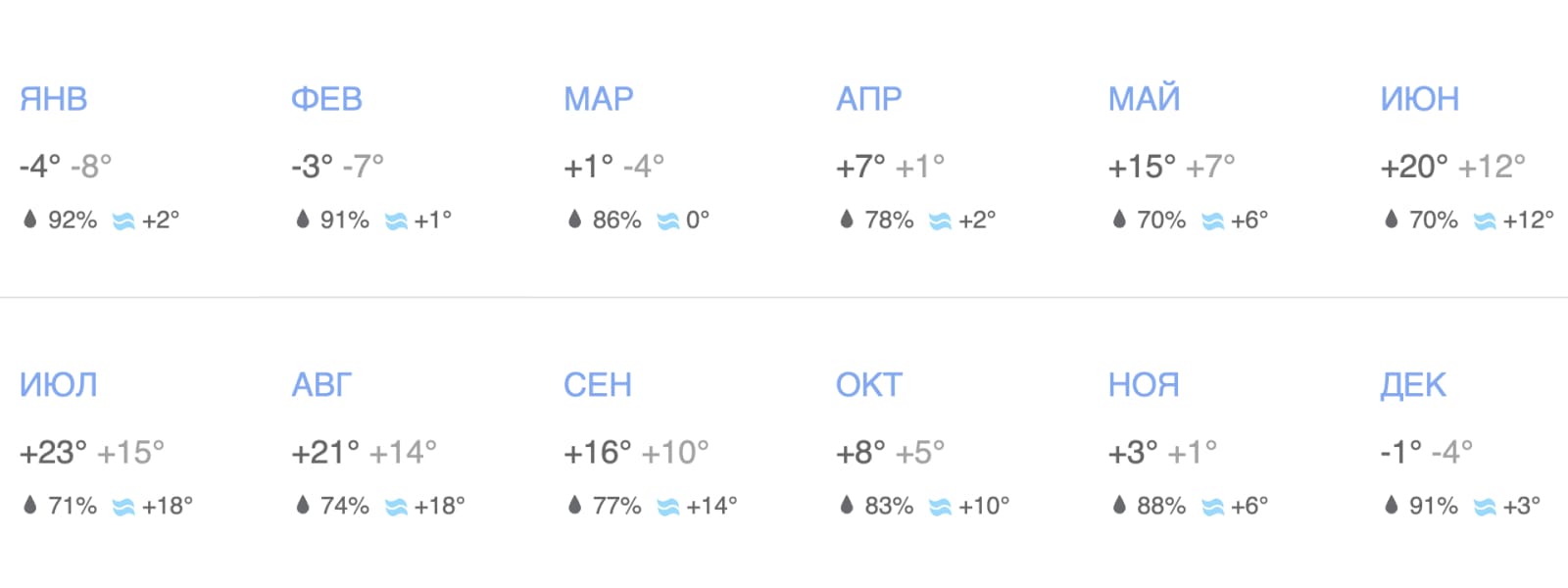The width and height of the screenshot is (1568, 588).
Task: Click the wave icon beside +14° in September
Action: click(x=667, y=508)
